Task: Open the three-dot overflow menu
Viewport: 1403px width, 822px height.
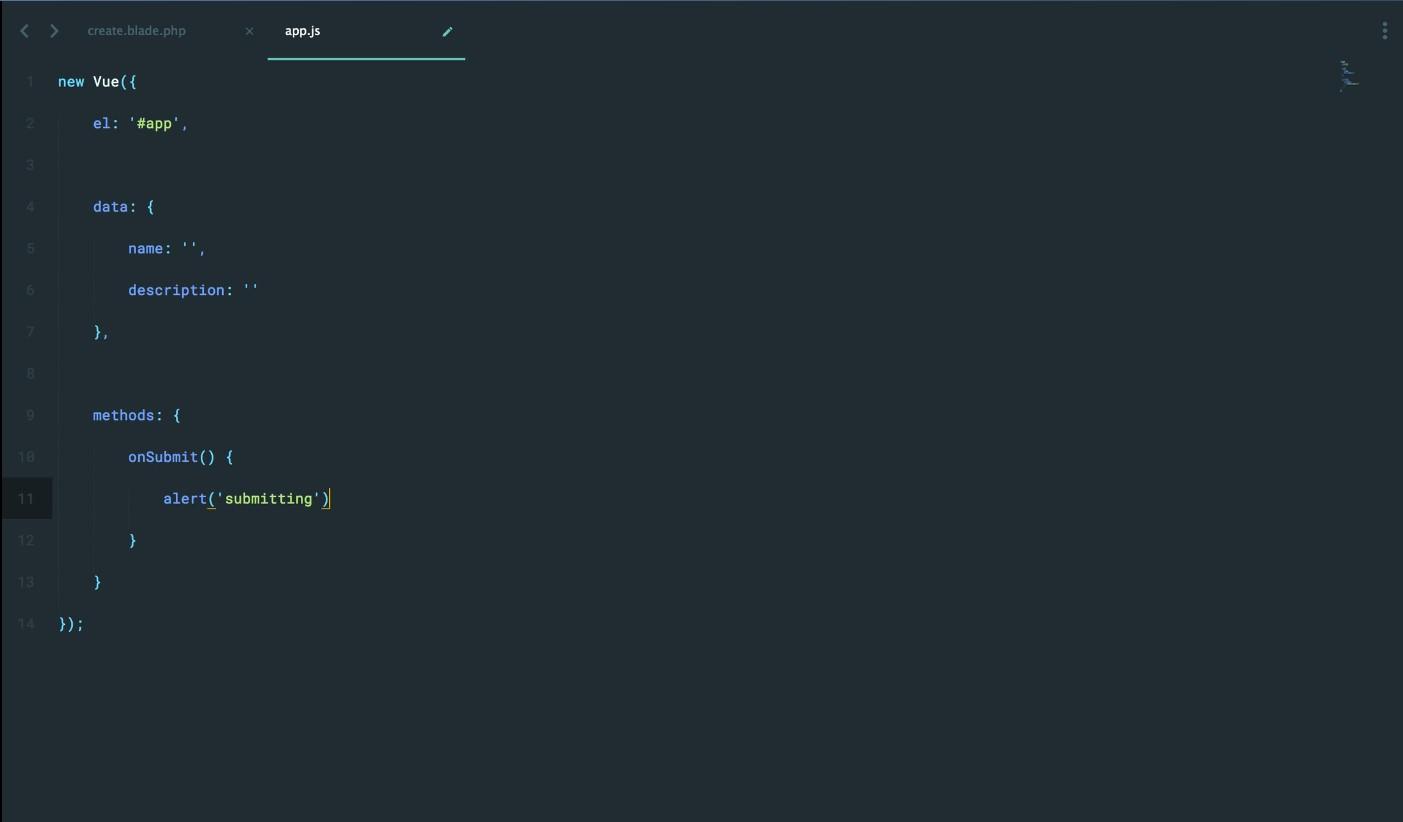Action: point(1384,31)
